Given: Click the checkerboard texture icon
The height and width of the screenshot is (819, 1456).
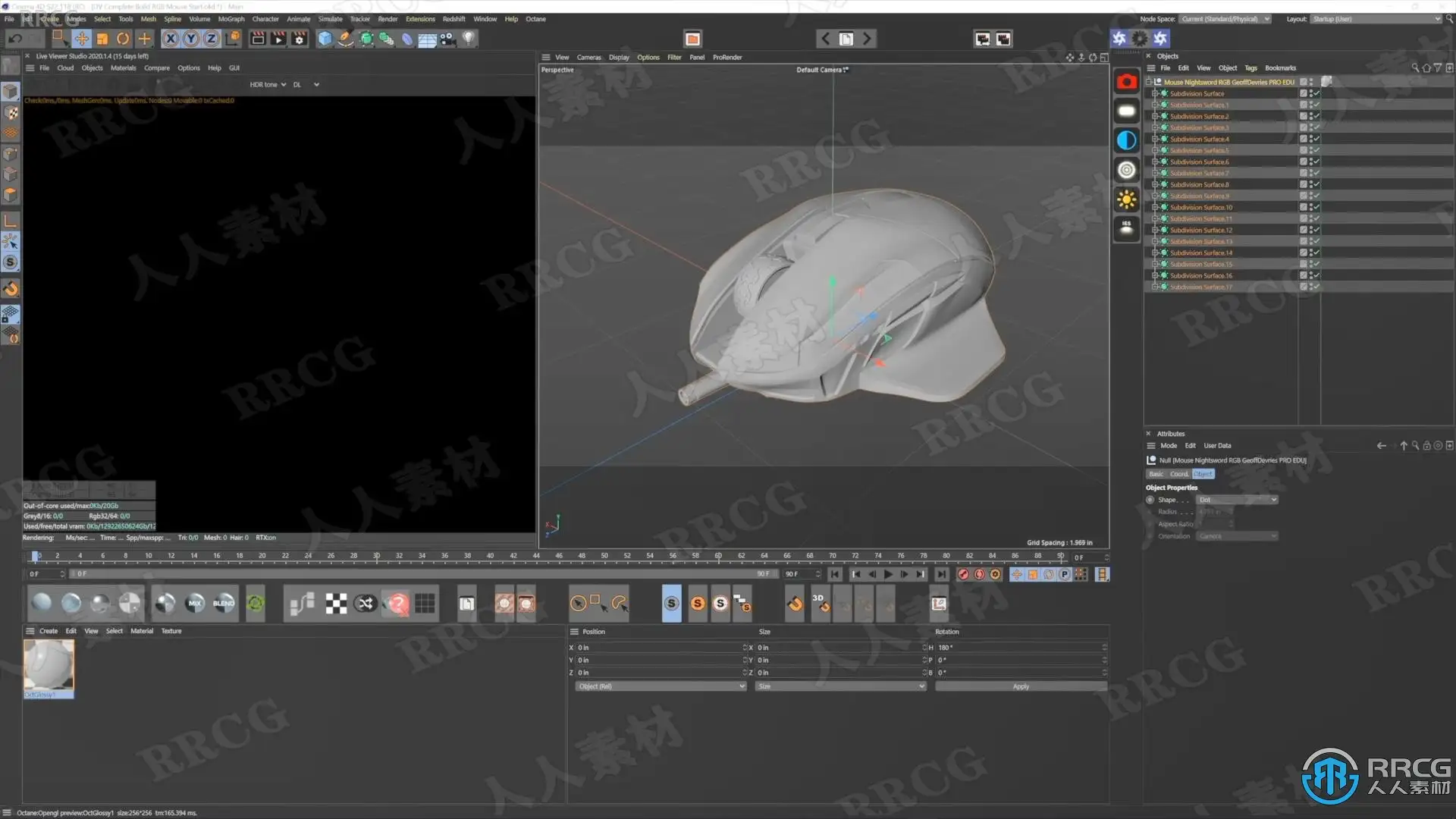Looking at the screenshot, I should [x=336, y=604].
